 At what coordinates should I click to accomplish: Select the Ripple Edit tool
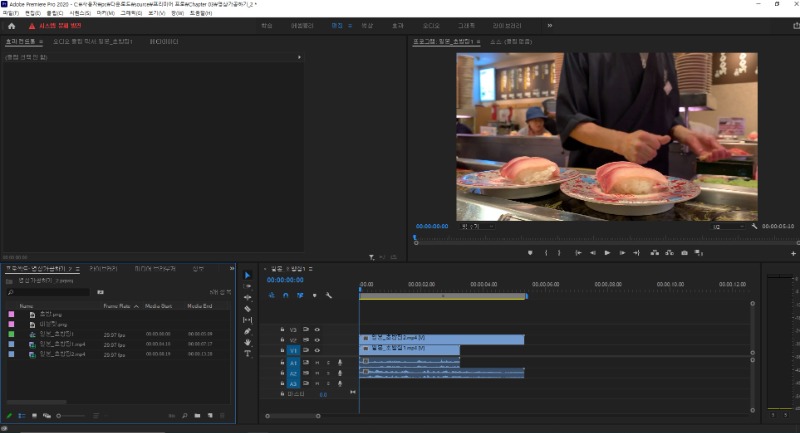[x=247, y=297]
